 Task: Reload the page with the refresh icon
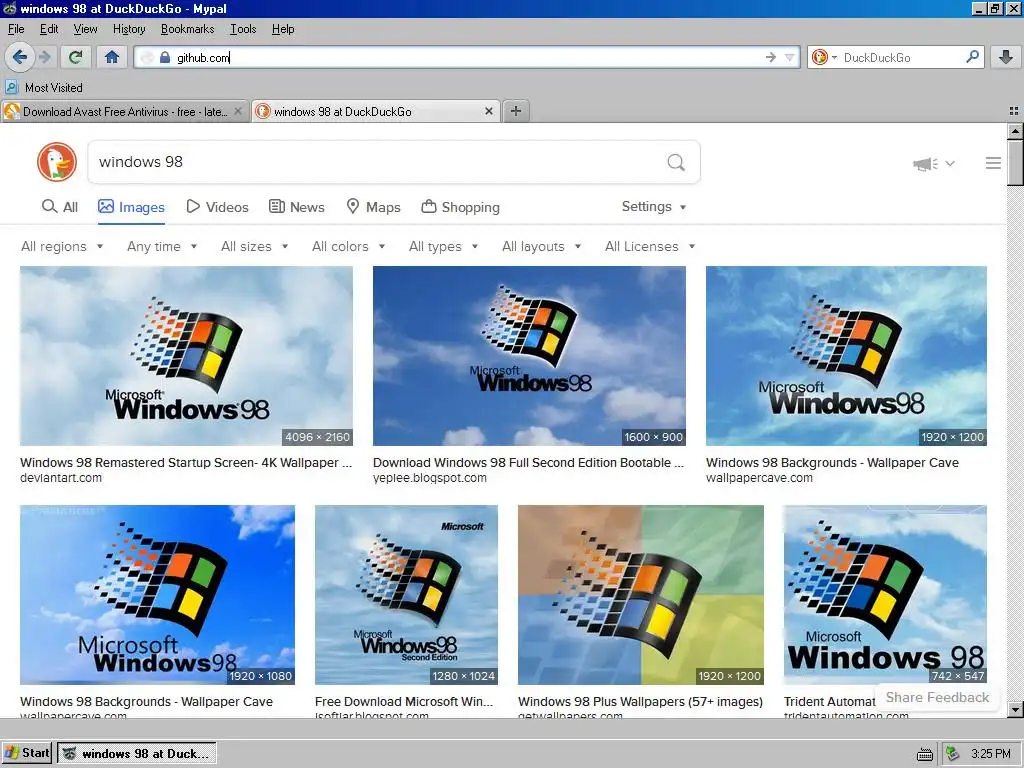pyautogui.click(x=76, y=57)
